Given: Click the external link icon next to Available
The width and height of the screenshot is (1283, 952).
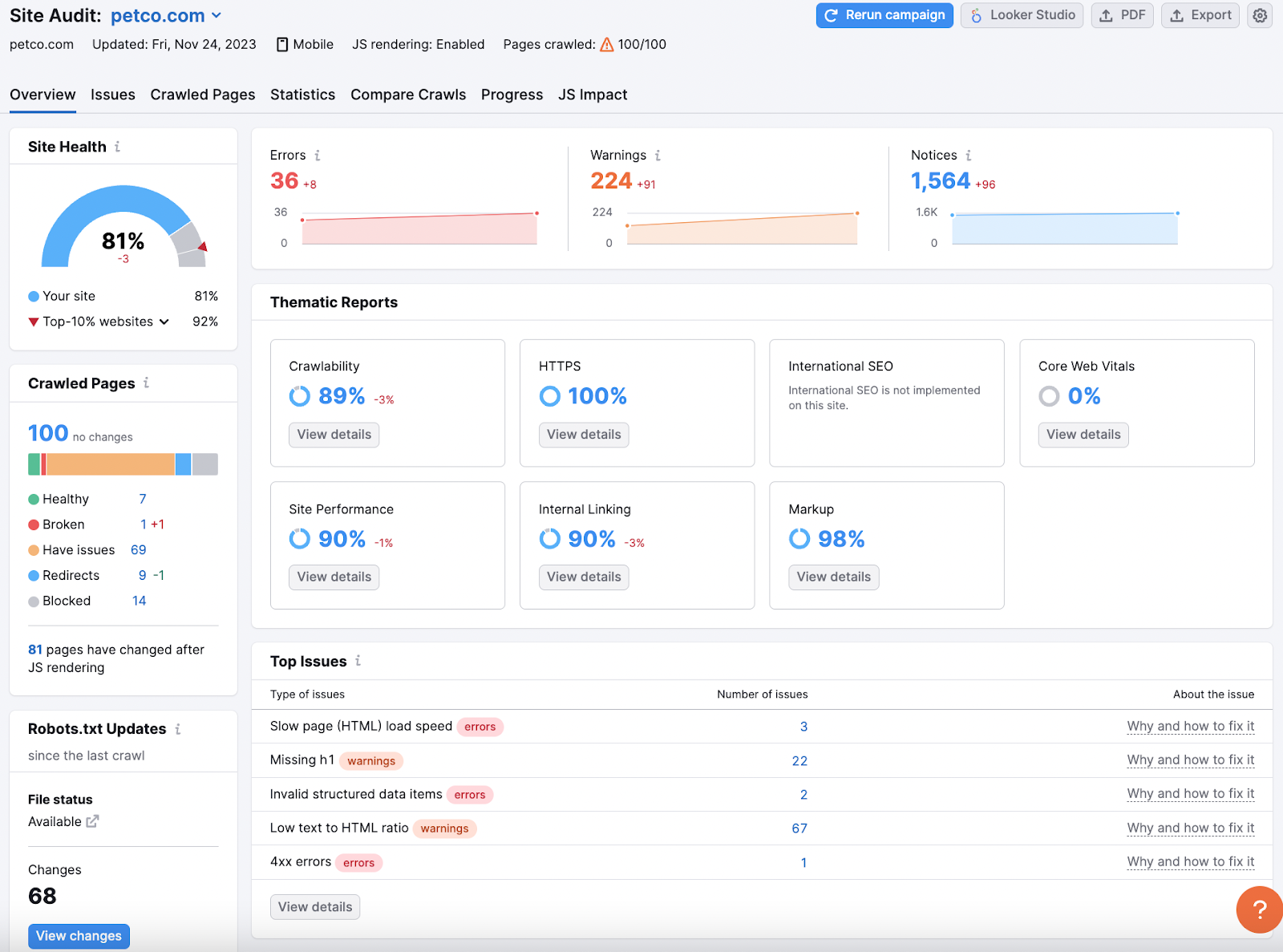Looking at the screenshot, I should coord(92,821).
